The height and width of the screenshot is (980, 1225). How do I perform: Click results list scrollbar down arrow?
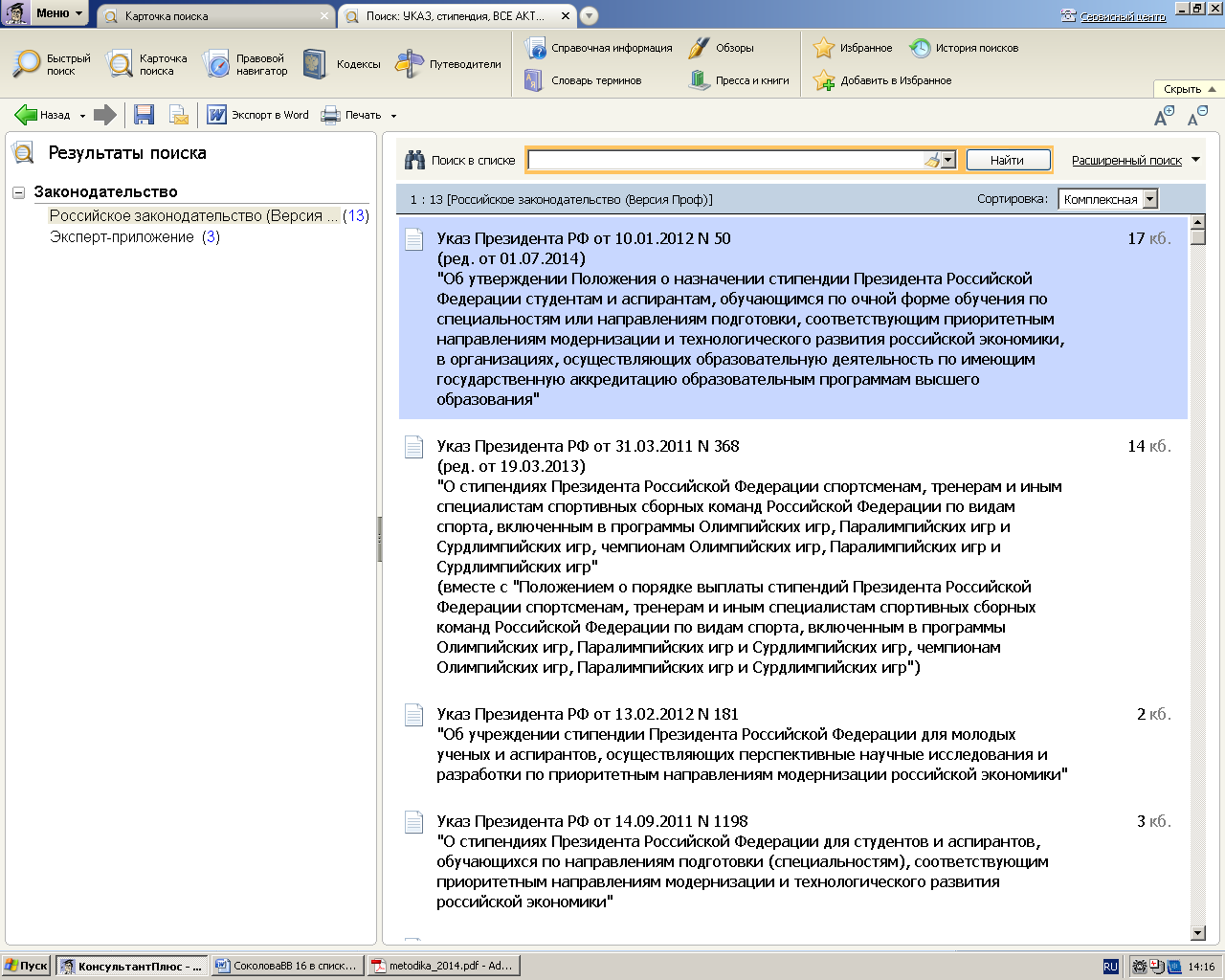click(1197, 933)
